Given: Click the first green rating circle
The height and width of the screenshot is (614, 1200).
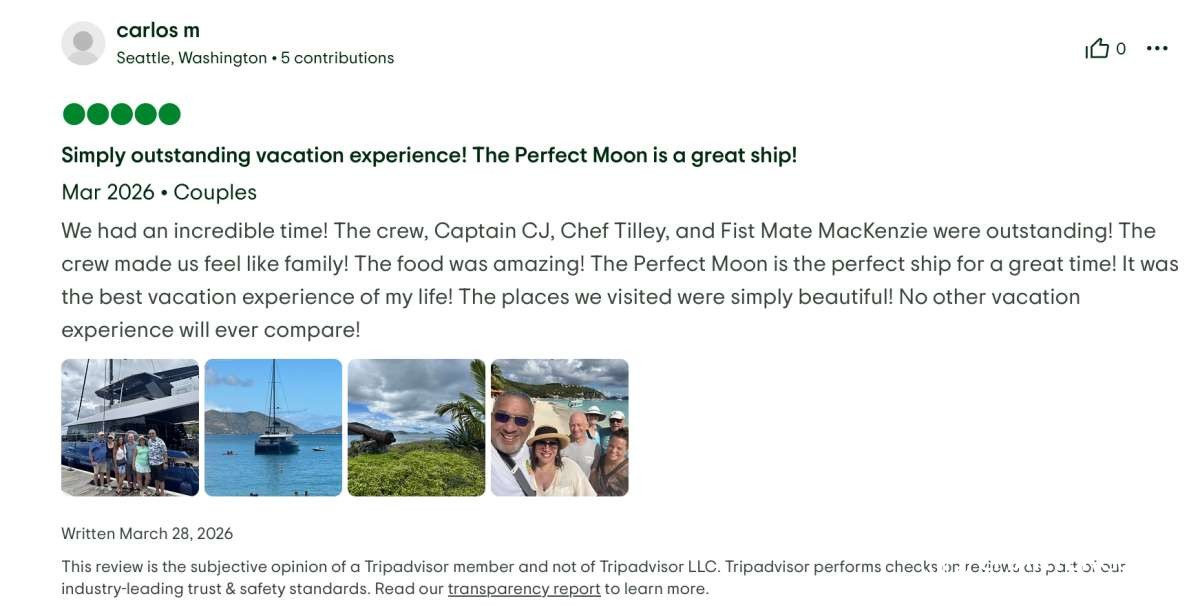Looking at the screenshot, I should tap(74, 114).
